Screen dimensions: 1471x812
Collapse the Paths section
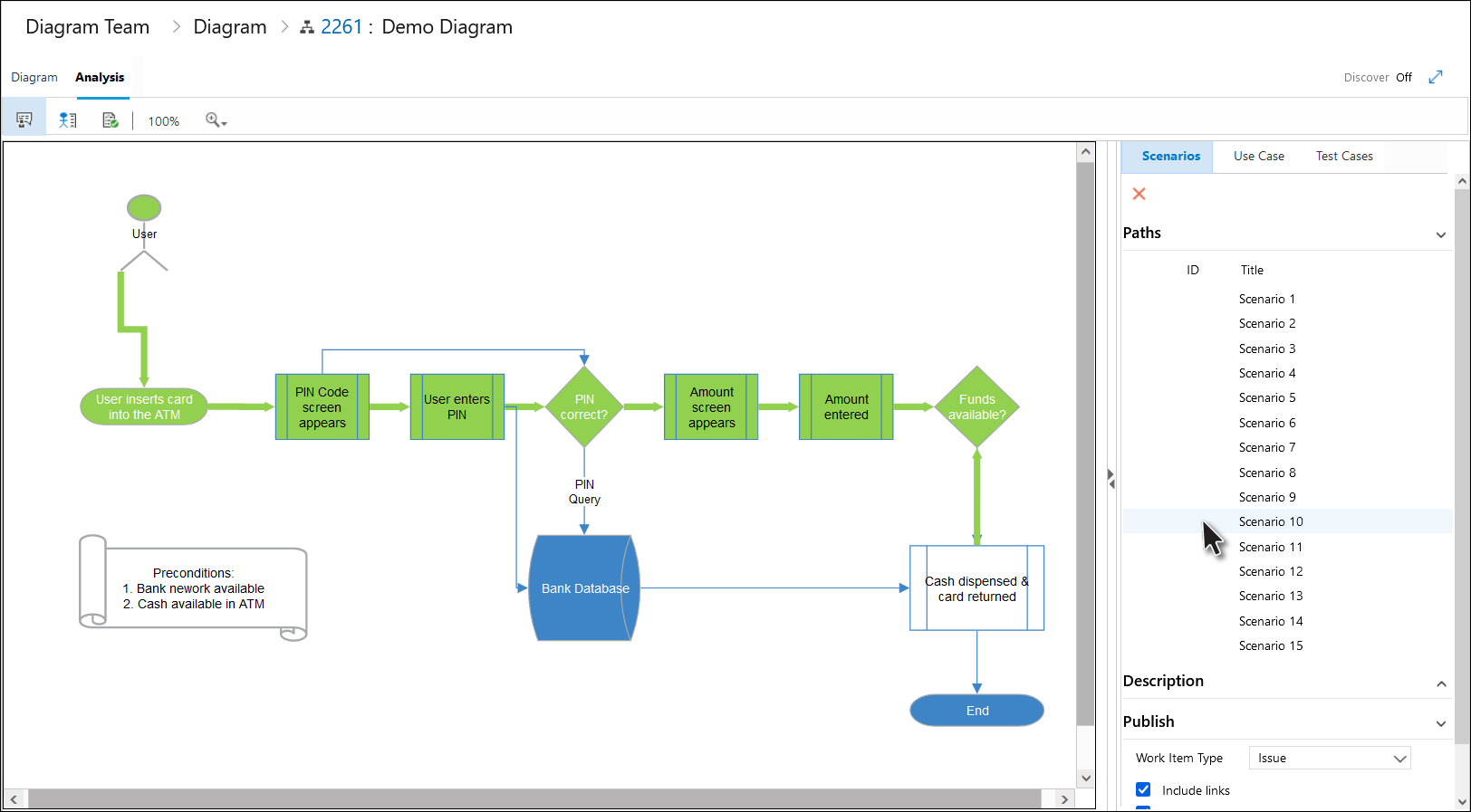[1440, 234]
